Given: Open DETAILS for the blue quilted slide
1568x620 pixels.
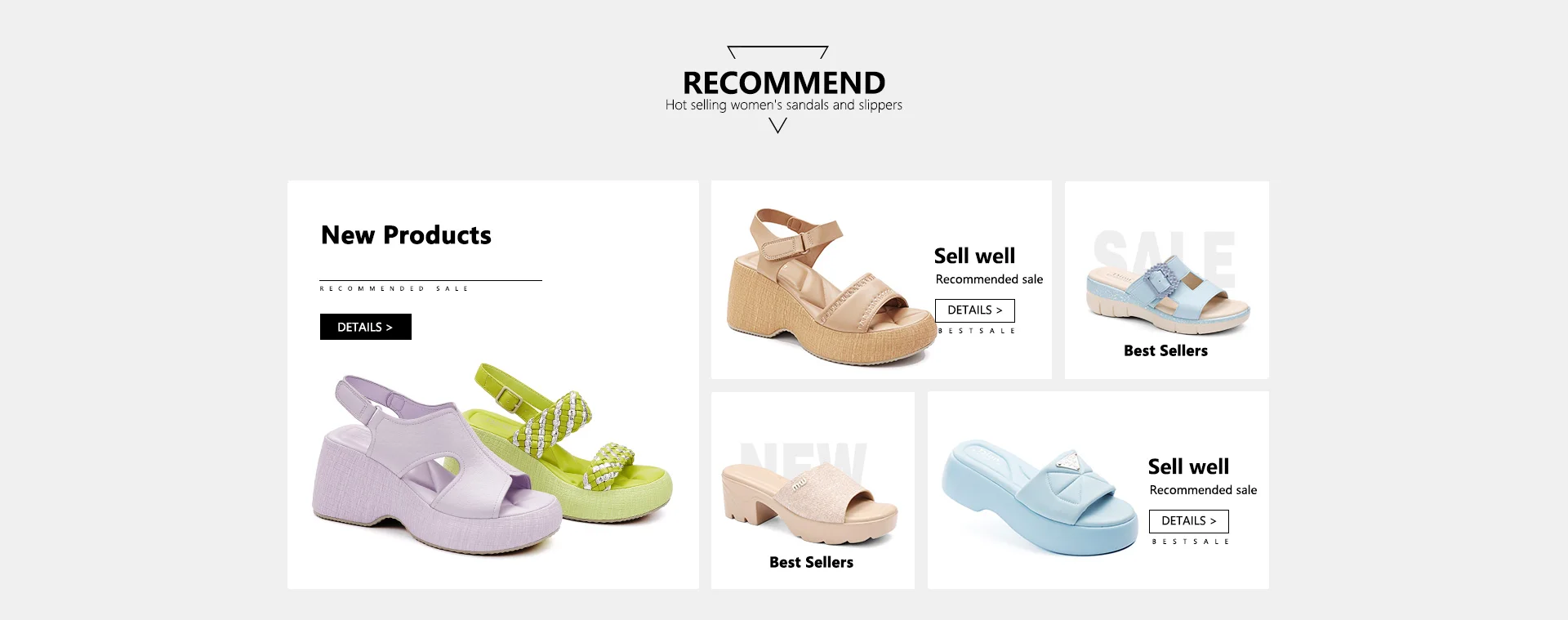Looking at the screenshot, I should pos(1189,521).
